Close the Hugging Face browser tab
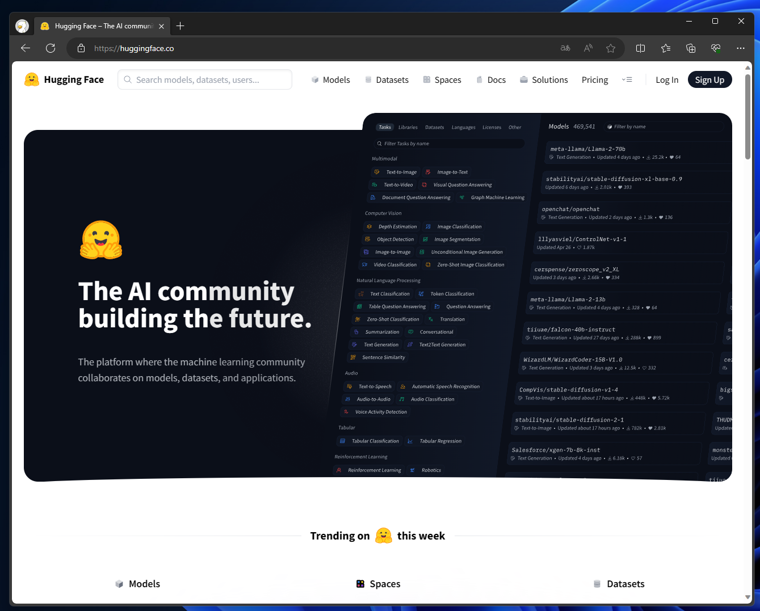The width and height of the screenshot is (760, 611). (x=161, y=26)
